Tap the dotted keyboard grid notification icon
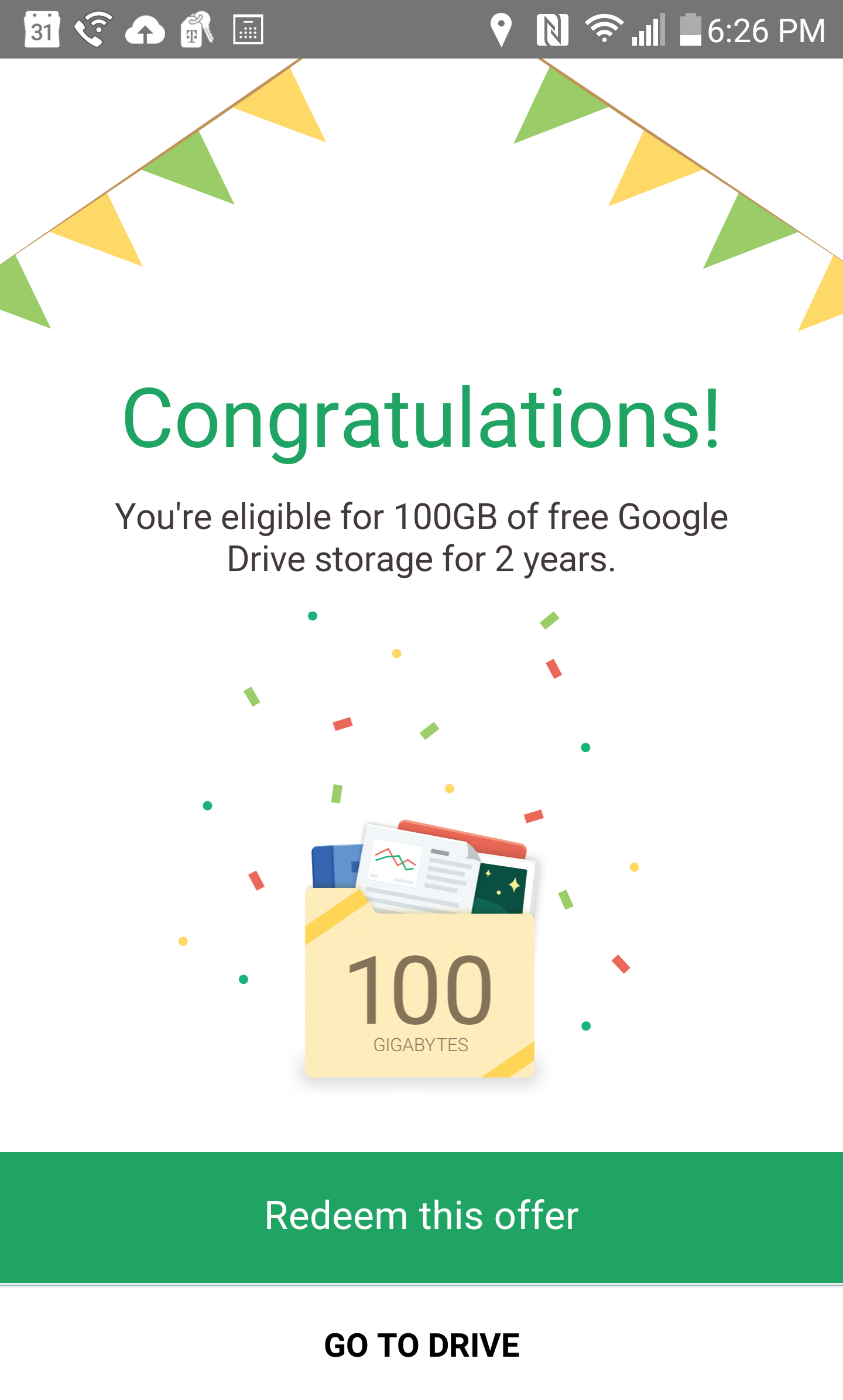Image resolution: width=843 pixels, height=1400 pixels. (x=248, y=29)
